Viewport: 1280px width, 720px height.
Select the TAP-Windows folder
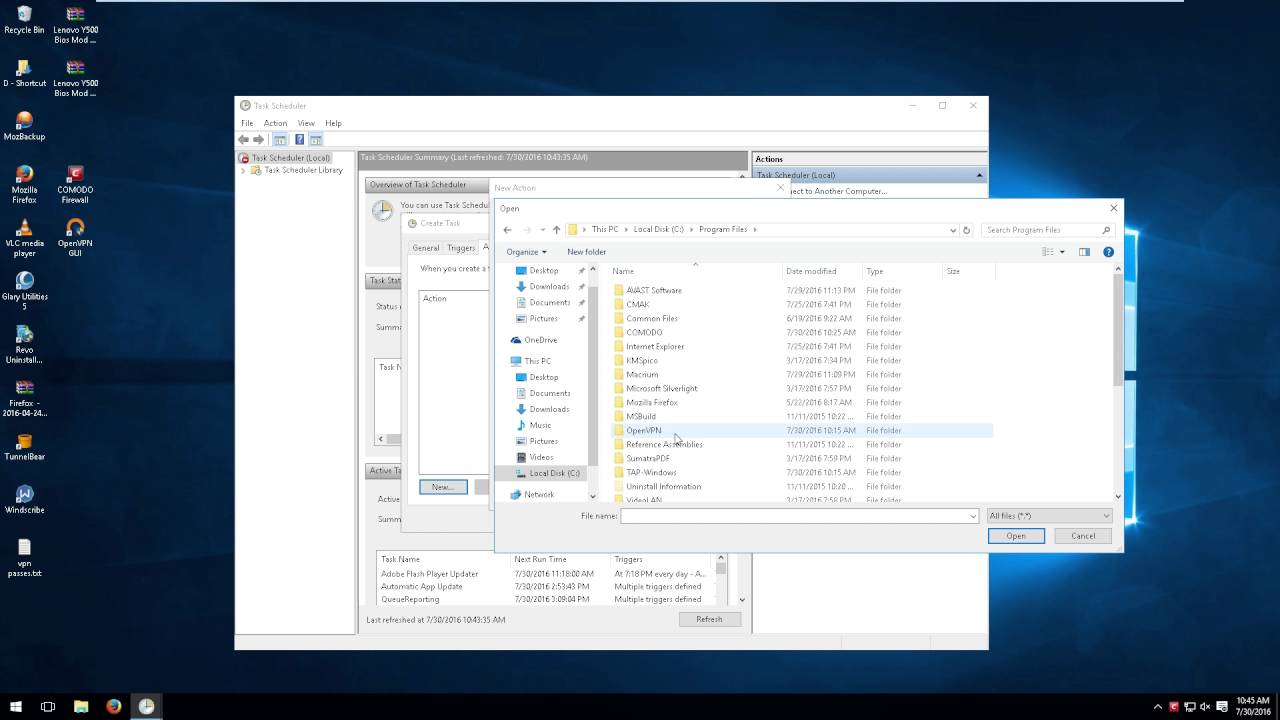(x=651, y=472)
